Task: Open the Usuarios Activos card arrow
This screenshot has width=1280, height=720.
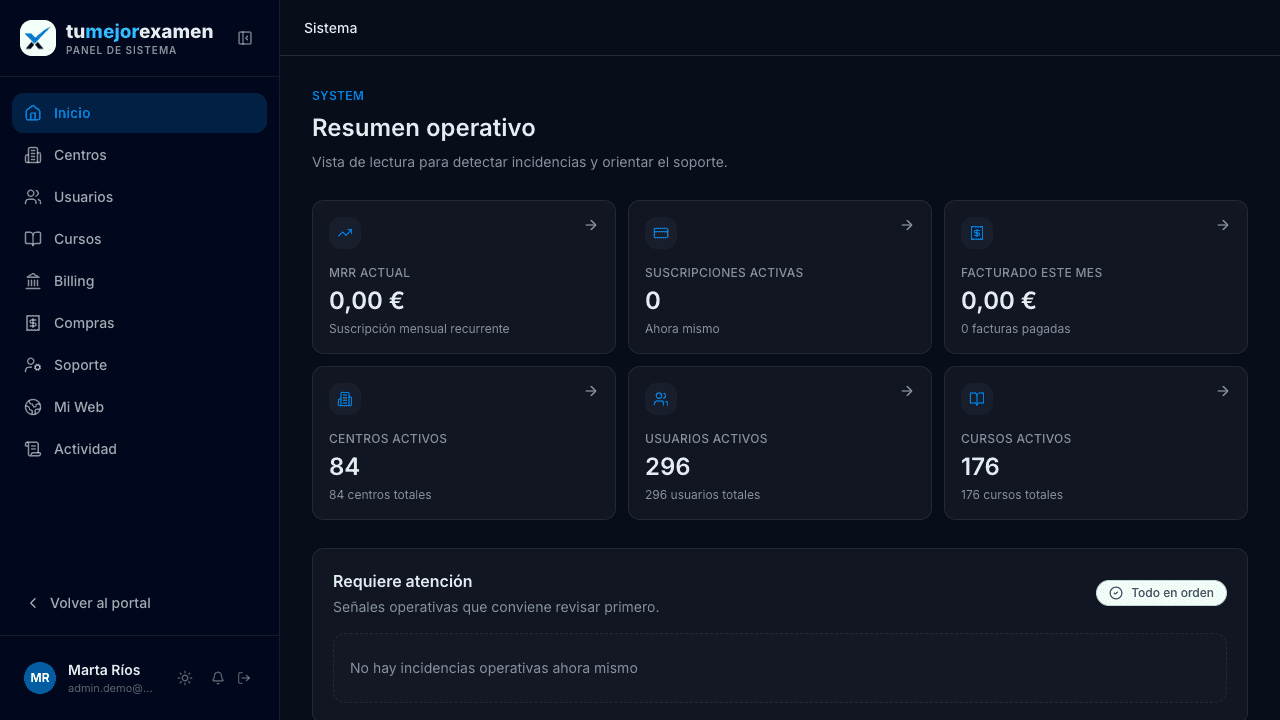Action: tap(907, 391)
